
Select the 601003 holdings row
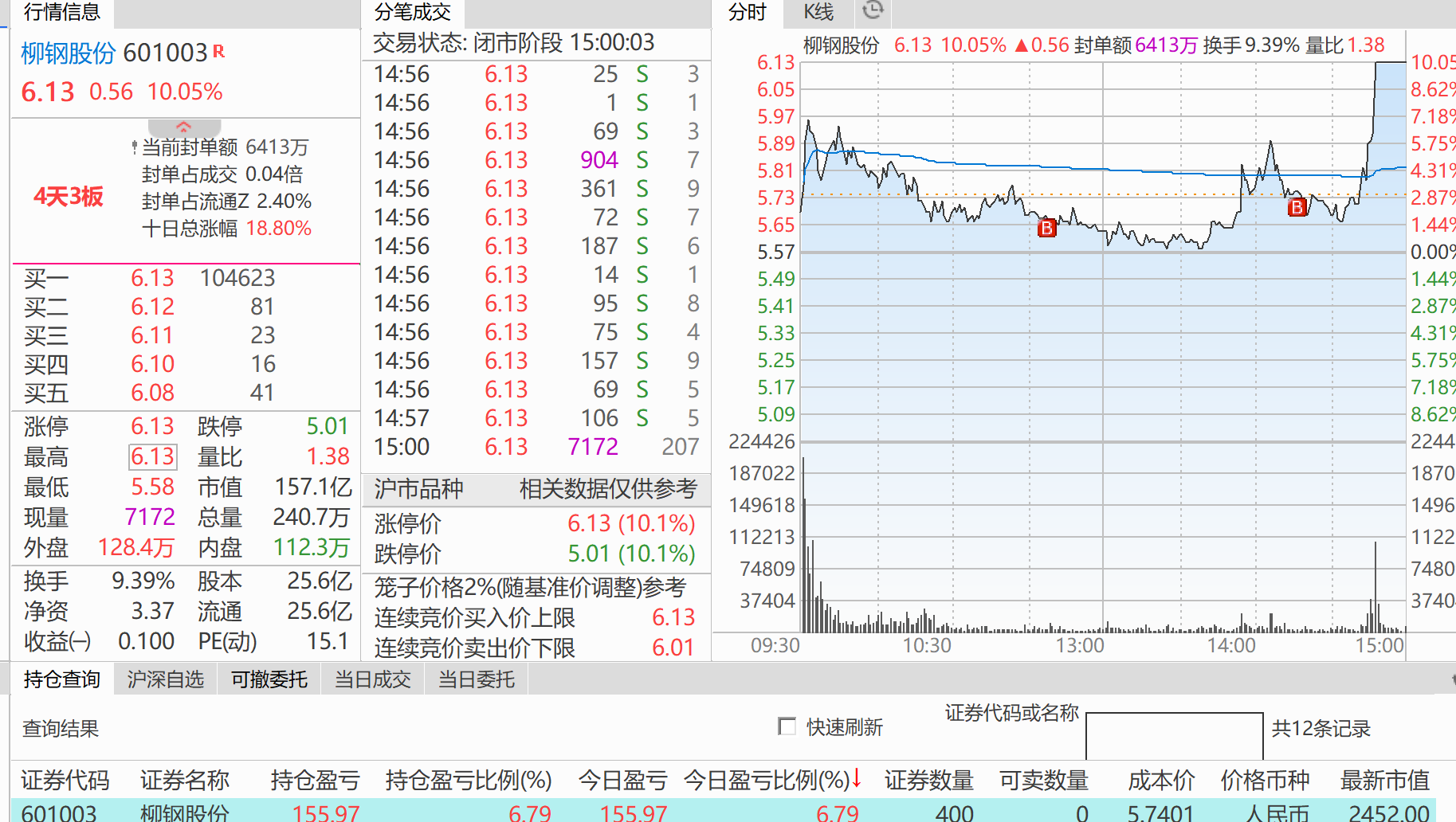point(724,812)
